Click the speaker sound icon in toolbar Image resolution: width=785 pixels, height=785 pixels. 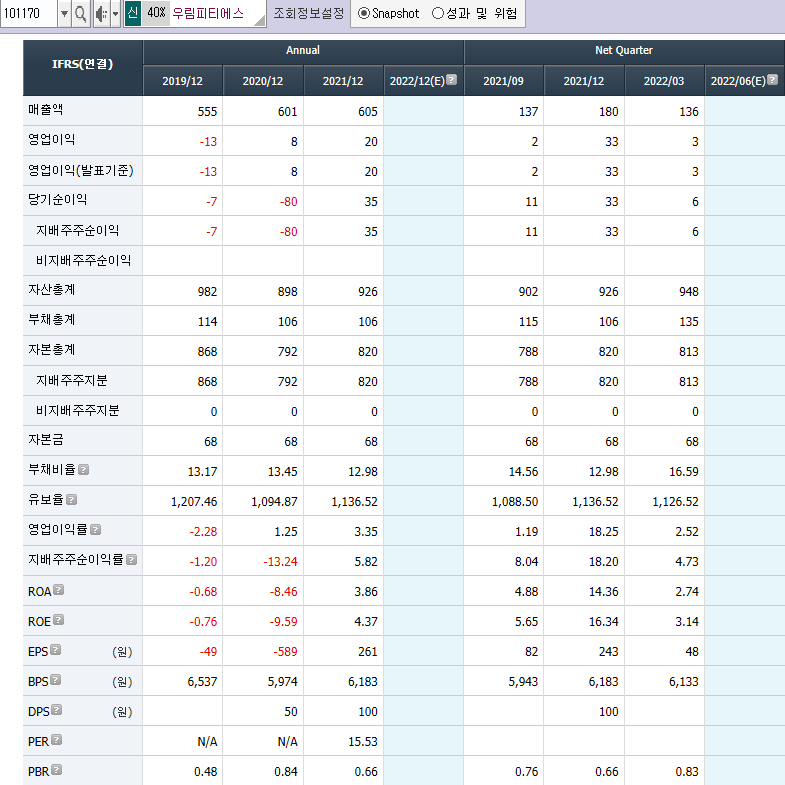[x=101, y=14]
